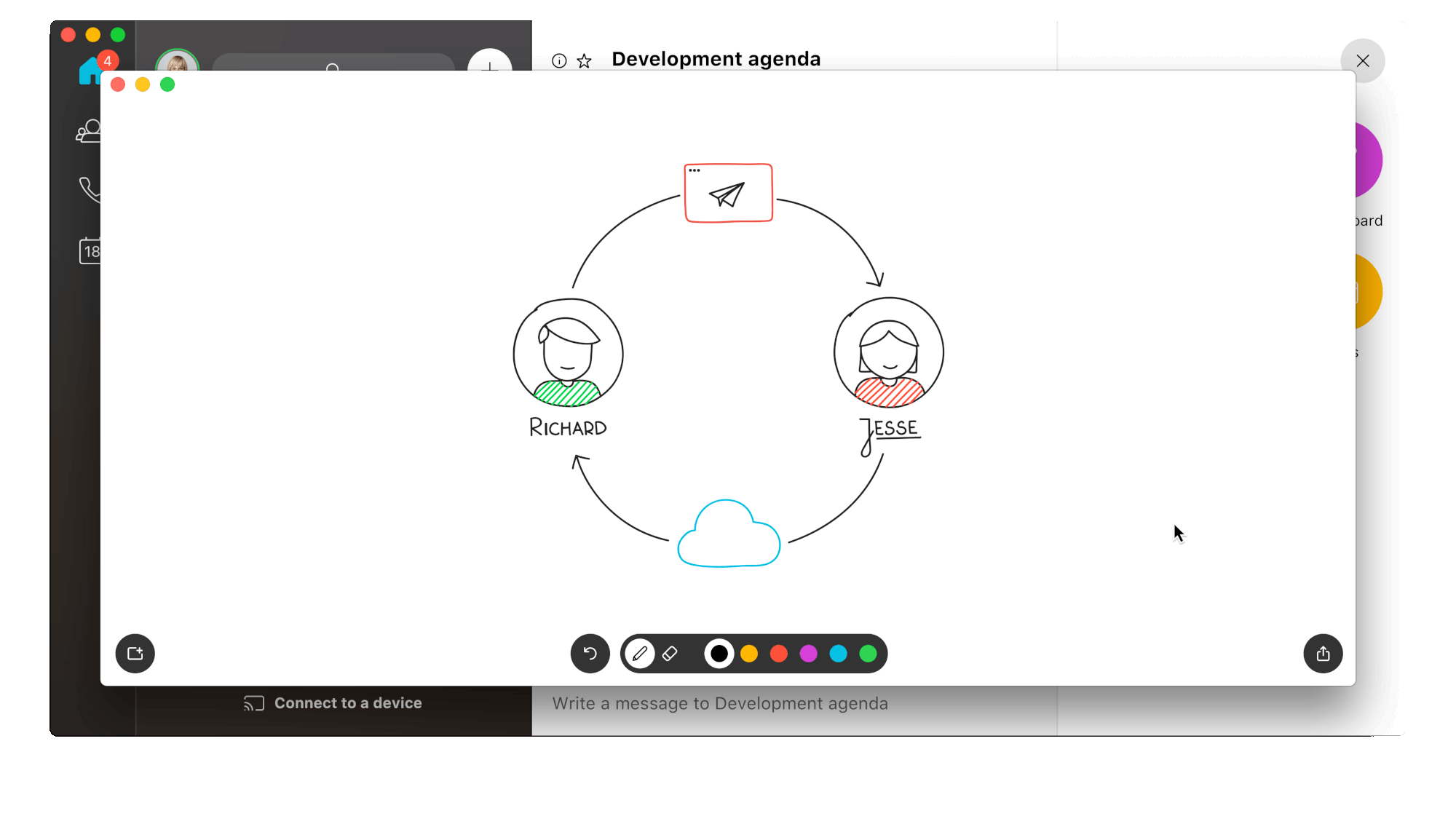The image size is (1456, 816).
Task: Choose the black pen color
Action: click(x=719, y=654)
